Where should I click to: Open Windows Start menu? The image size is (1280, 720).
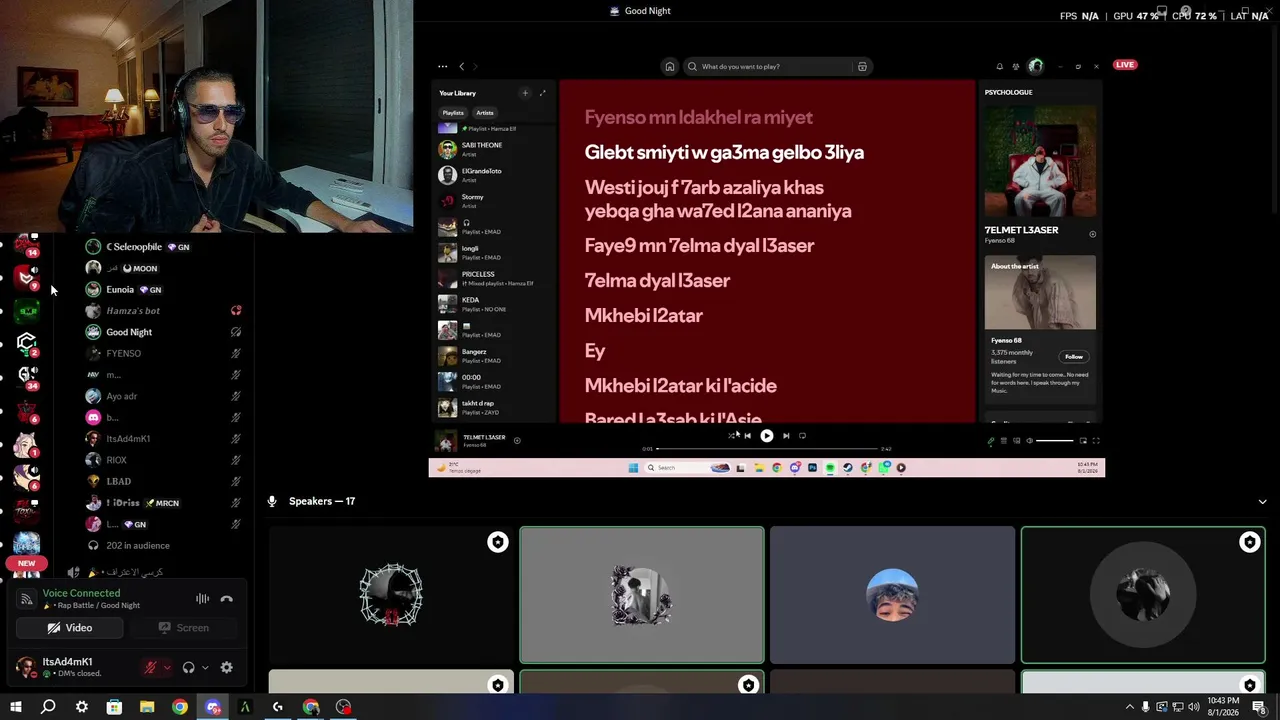pos(16,707)
